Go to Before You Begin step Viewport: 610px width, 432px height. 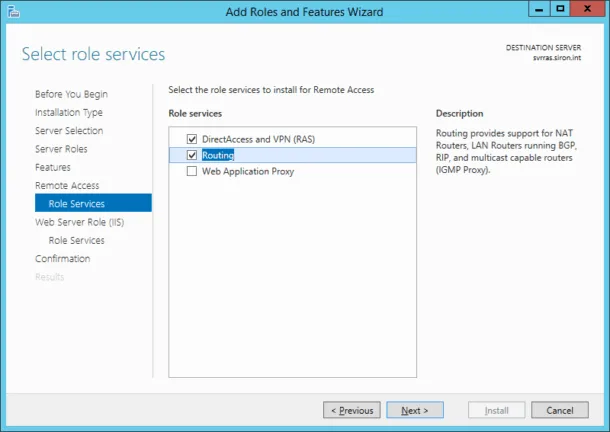[71, 94]
